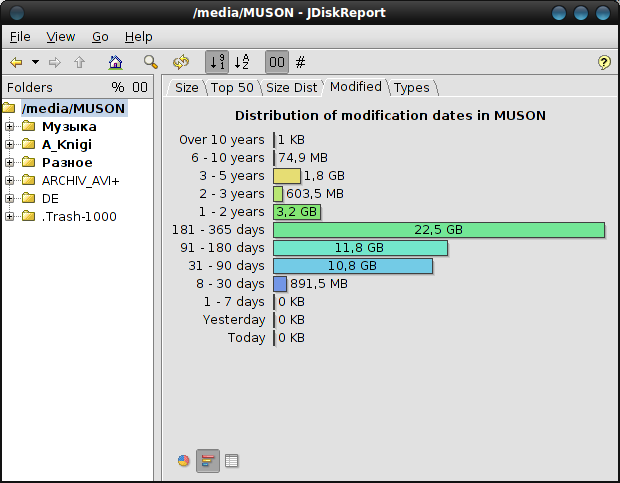
Task: Switch to the Size Dist tab
Action: (x=292, y=87)
